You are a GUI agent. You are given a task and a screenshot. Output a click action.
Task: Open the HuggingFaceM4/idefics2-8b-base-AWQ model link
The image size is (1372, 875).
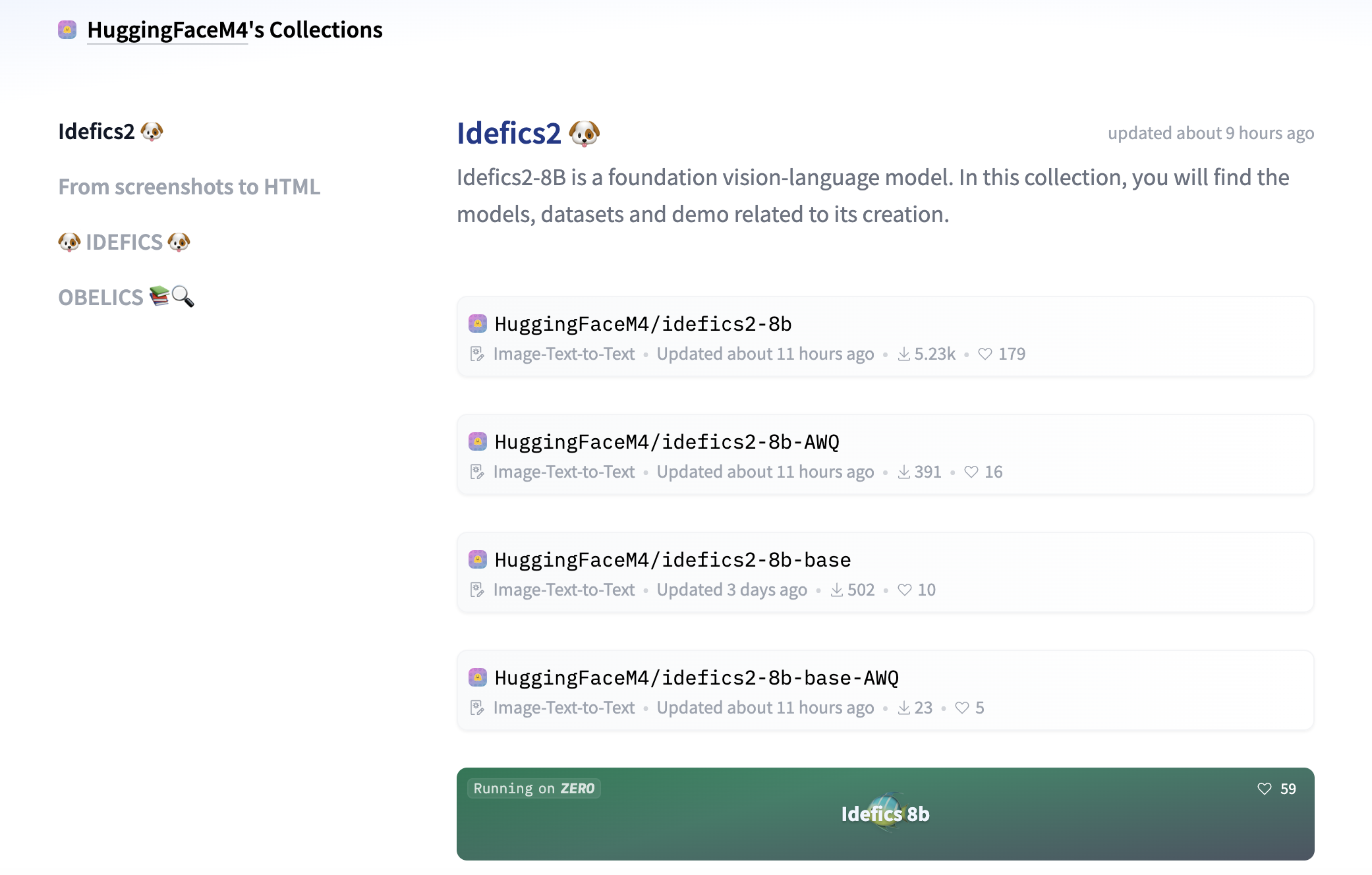[698, 677]
